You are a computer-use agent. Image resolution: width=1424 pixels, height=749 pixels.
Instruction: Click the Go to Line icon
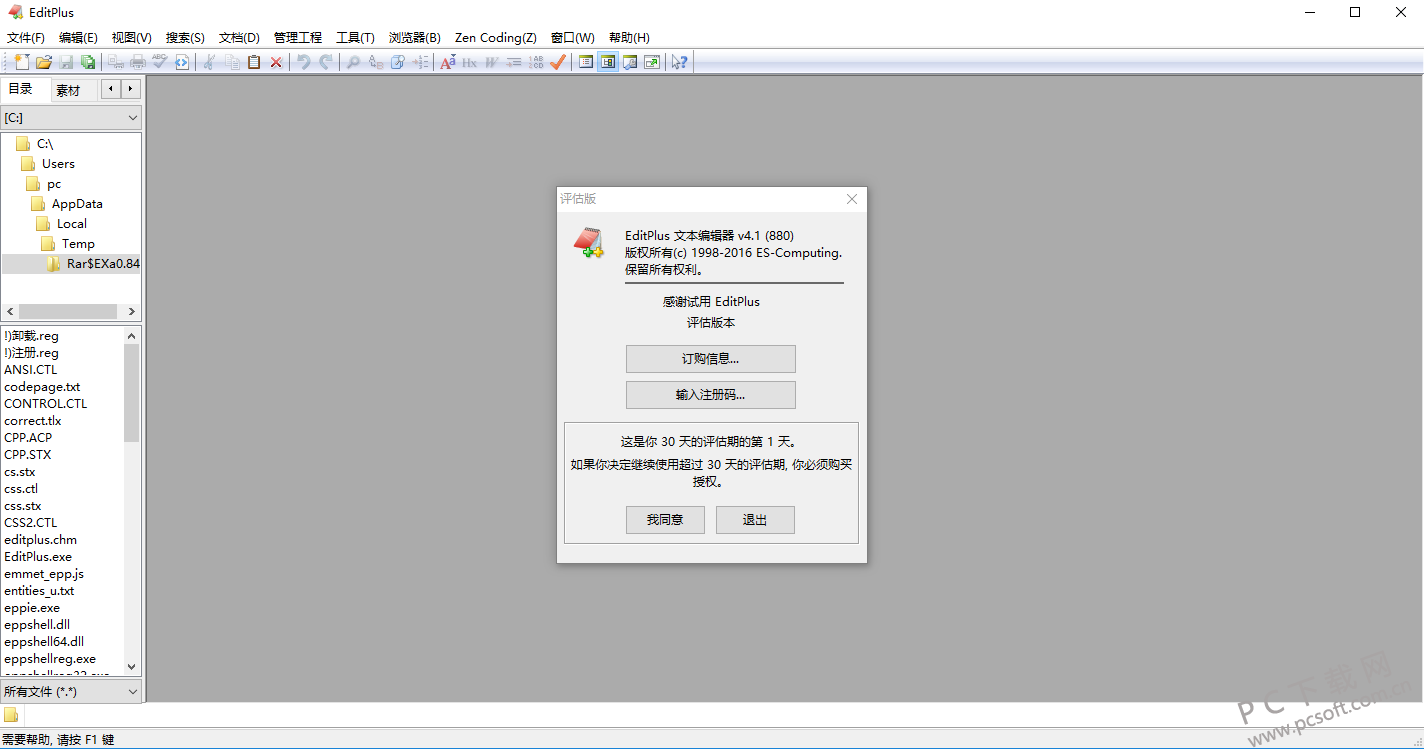pyautogui.click(x=420, y=62)
